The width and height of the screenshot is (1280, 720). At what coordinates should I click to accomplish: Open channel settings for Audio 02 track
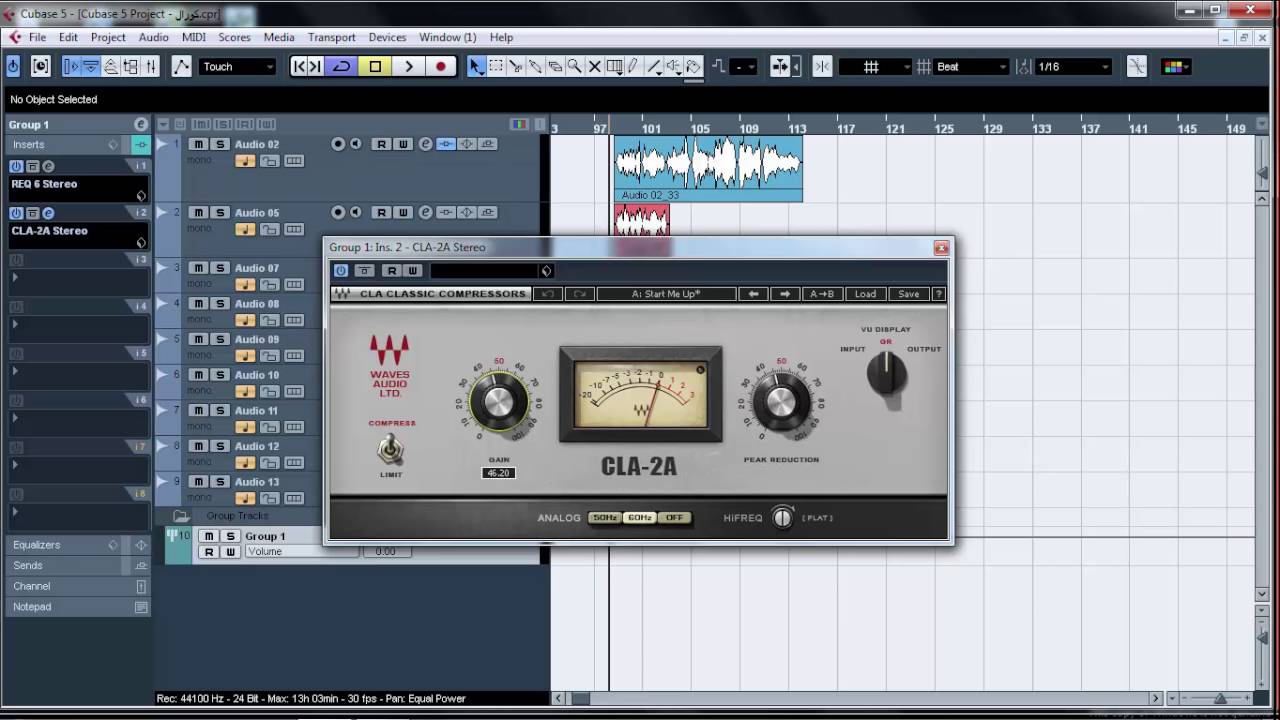425,144
